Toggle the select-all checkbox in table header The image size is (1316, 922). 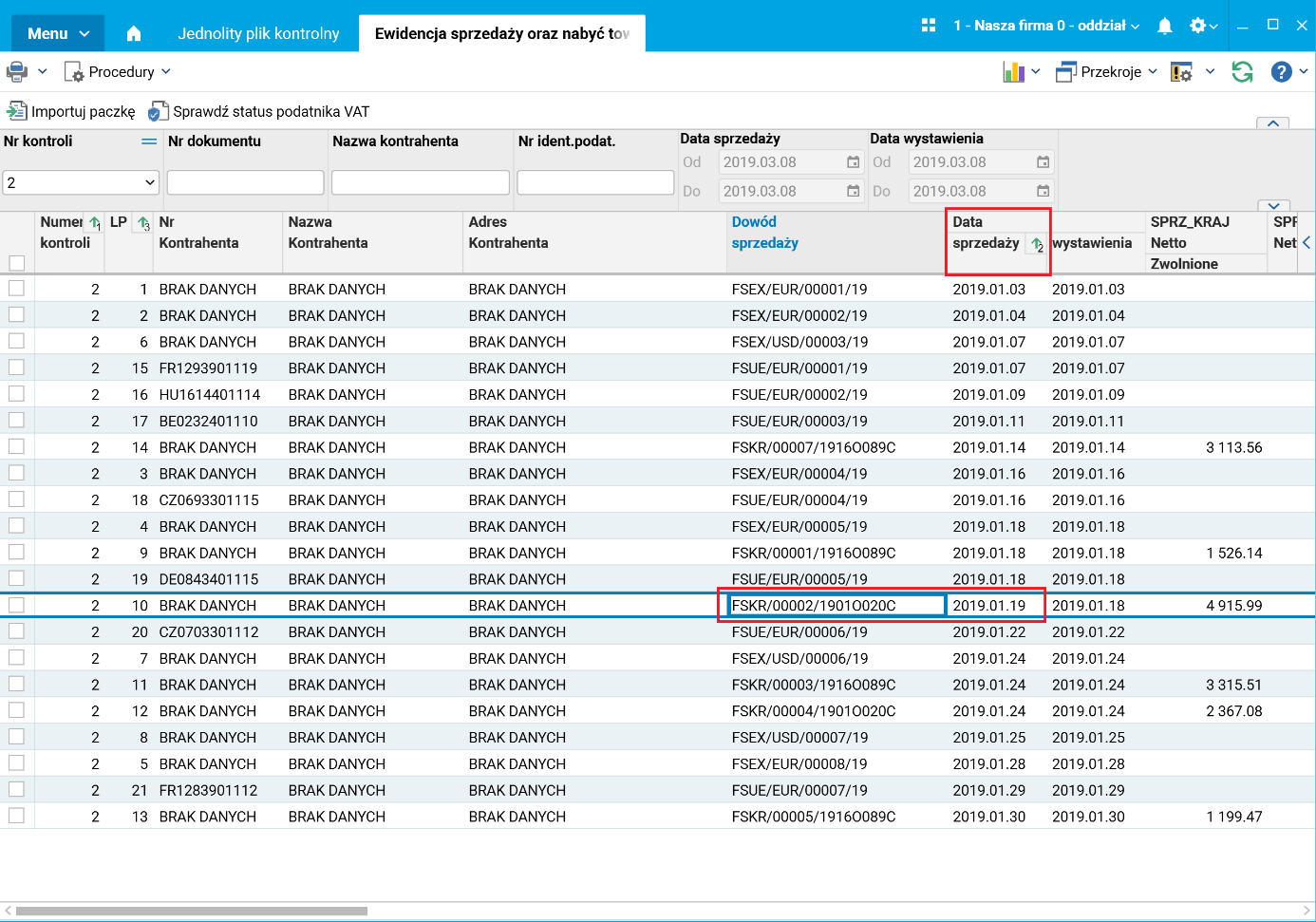coord(16,263)
